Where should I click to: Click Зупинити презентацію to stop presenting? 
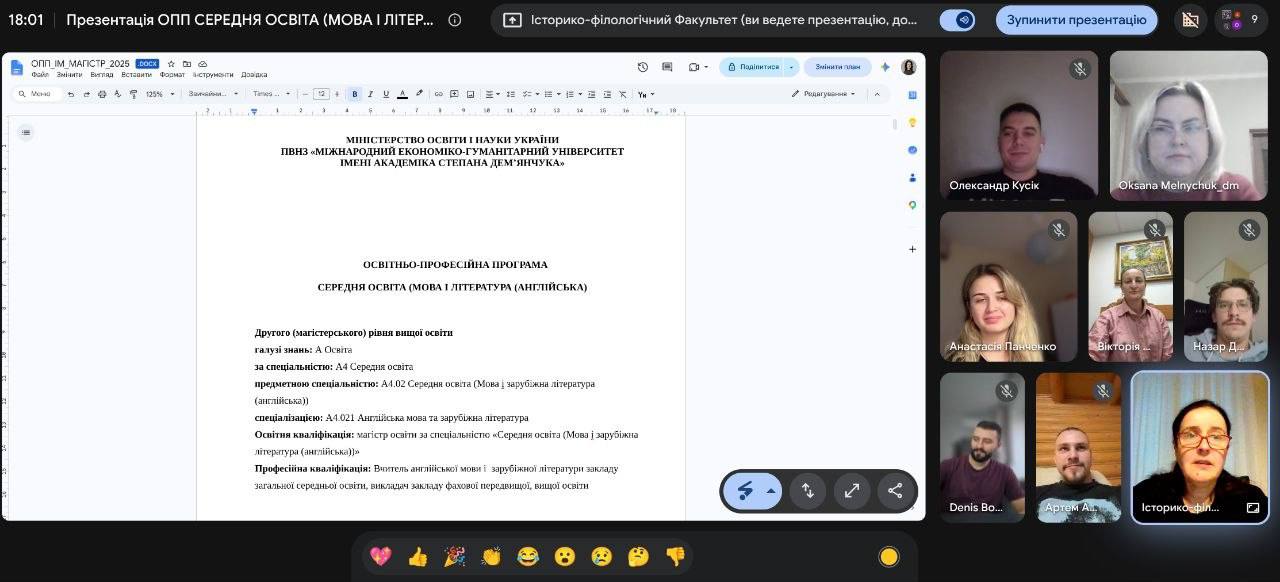click(1076, 20)
